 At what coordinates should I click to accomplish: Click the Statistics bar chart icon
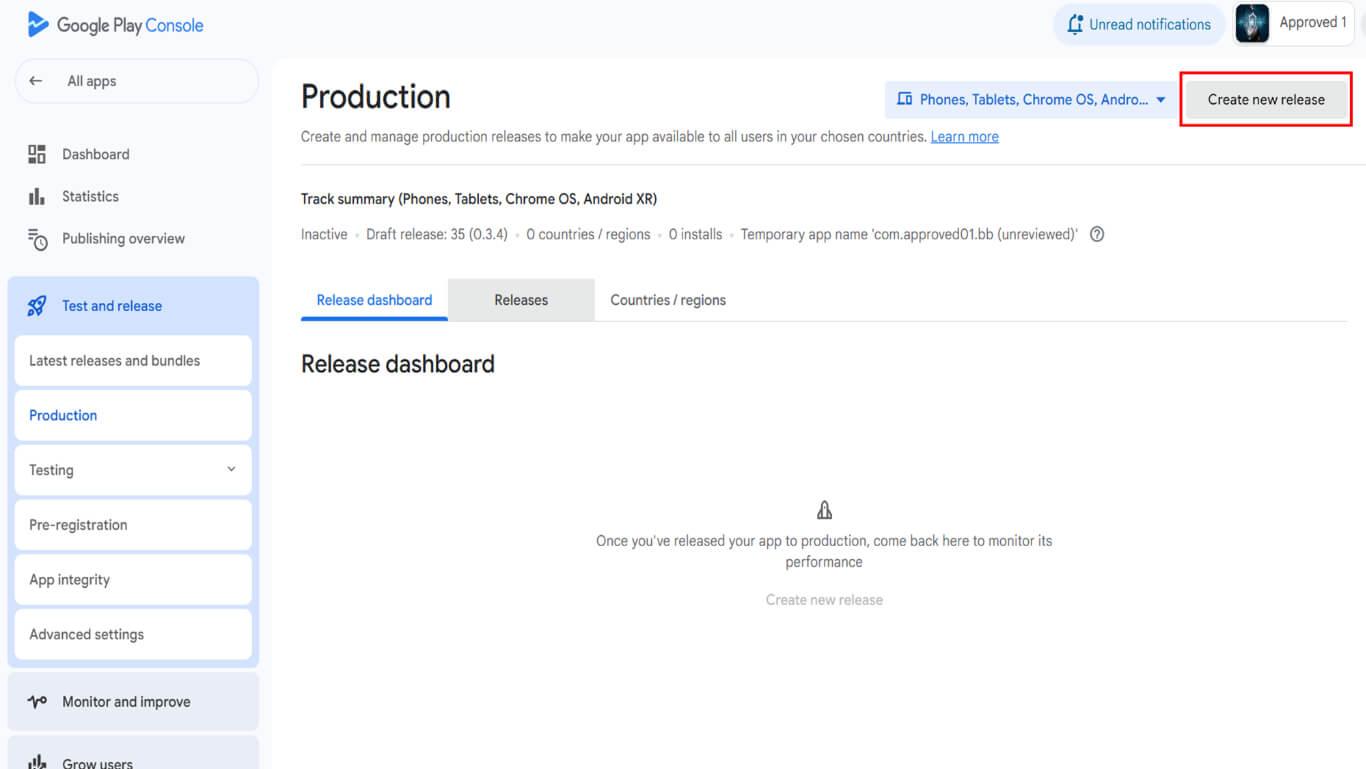37,196
